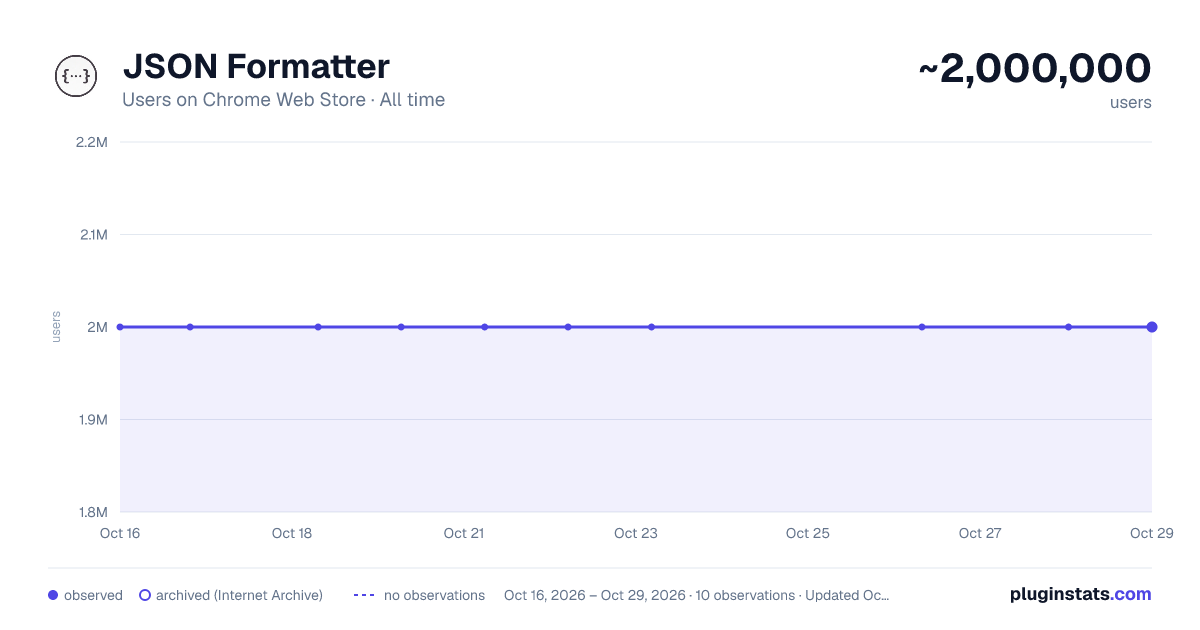Click the 'archived (Internet Archive)' legend text
The width and height of the screenshot is (1200, 630).
pyautogui.click(x=239, y=595)
